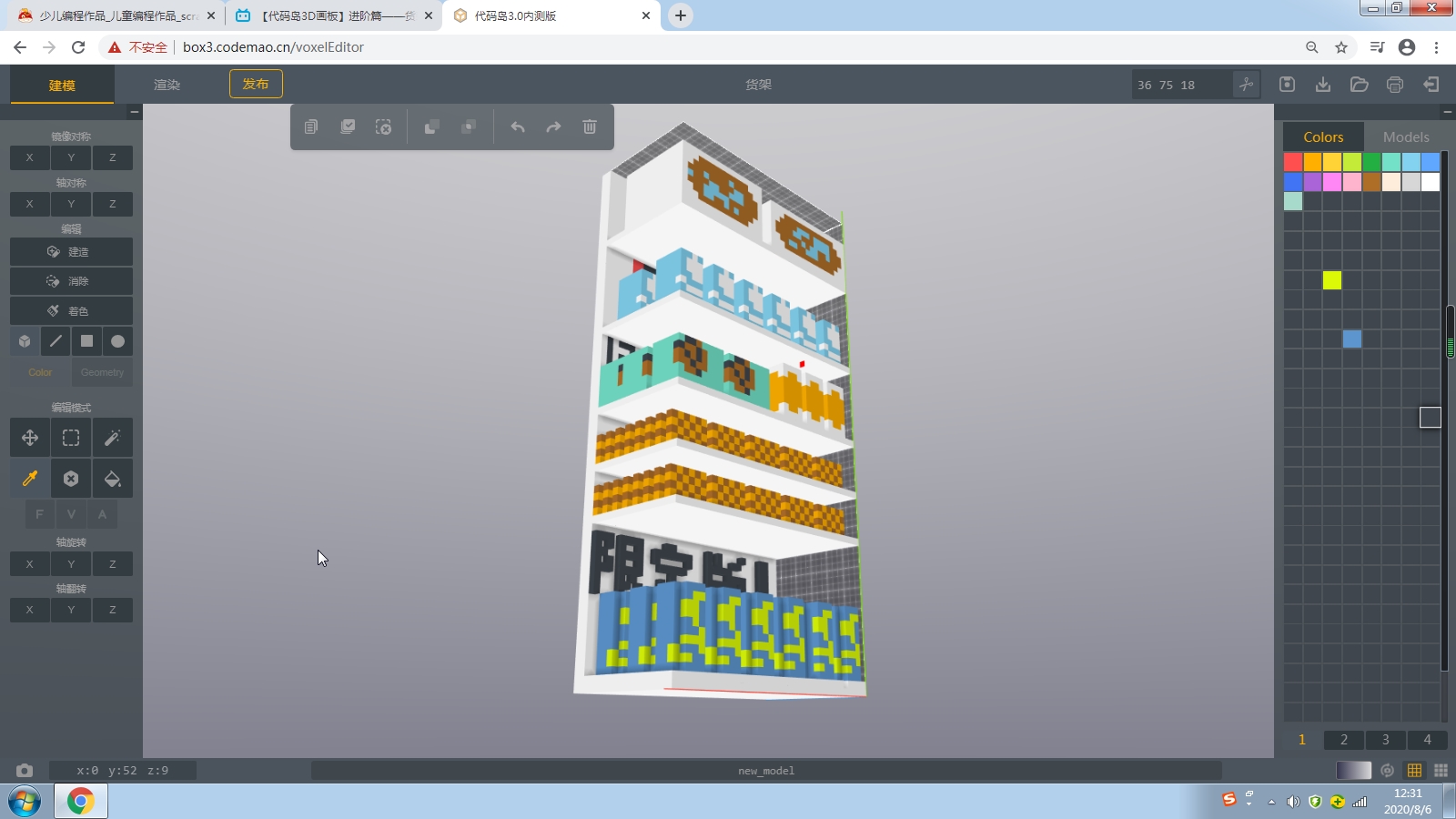
Task: Switch to the Models tab
Action: [1406, 136]
